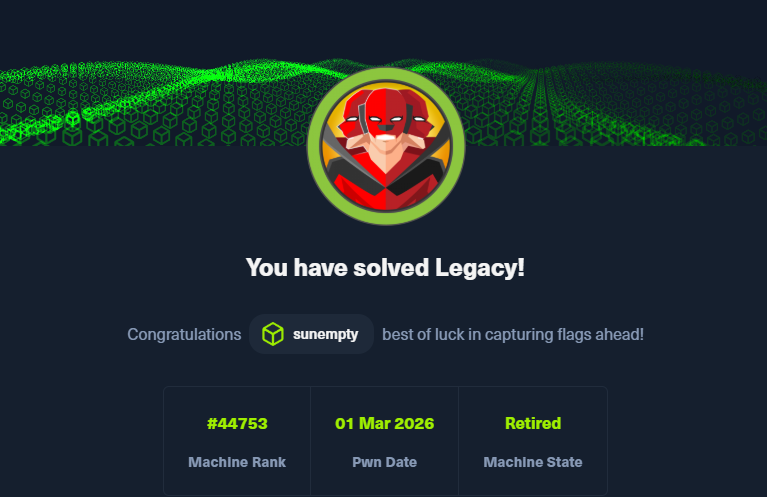Image resolution: width=767 pixels, height=497 pixels.
Task: Open the sunempty user profile link
Action: point(312,334)
